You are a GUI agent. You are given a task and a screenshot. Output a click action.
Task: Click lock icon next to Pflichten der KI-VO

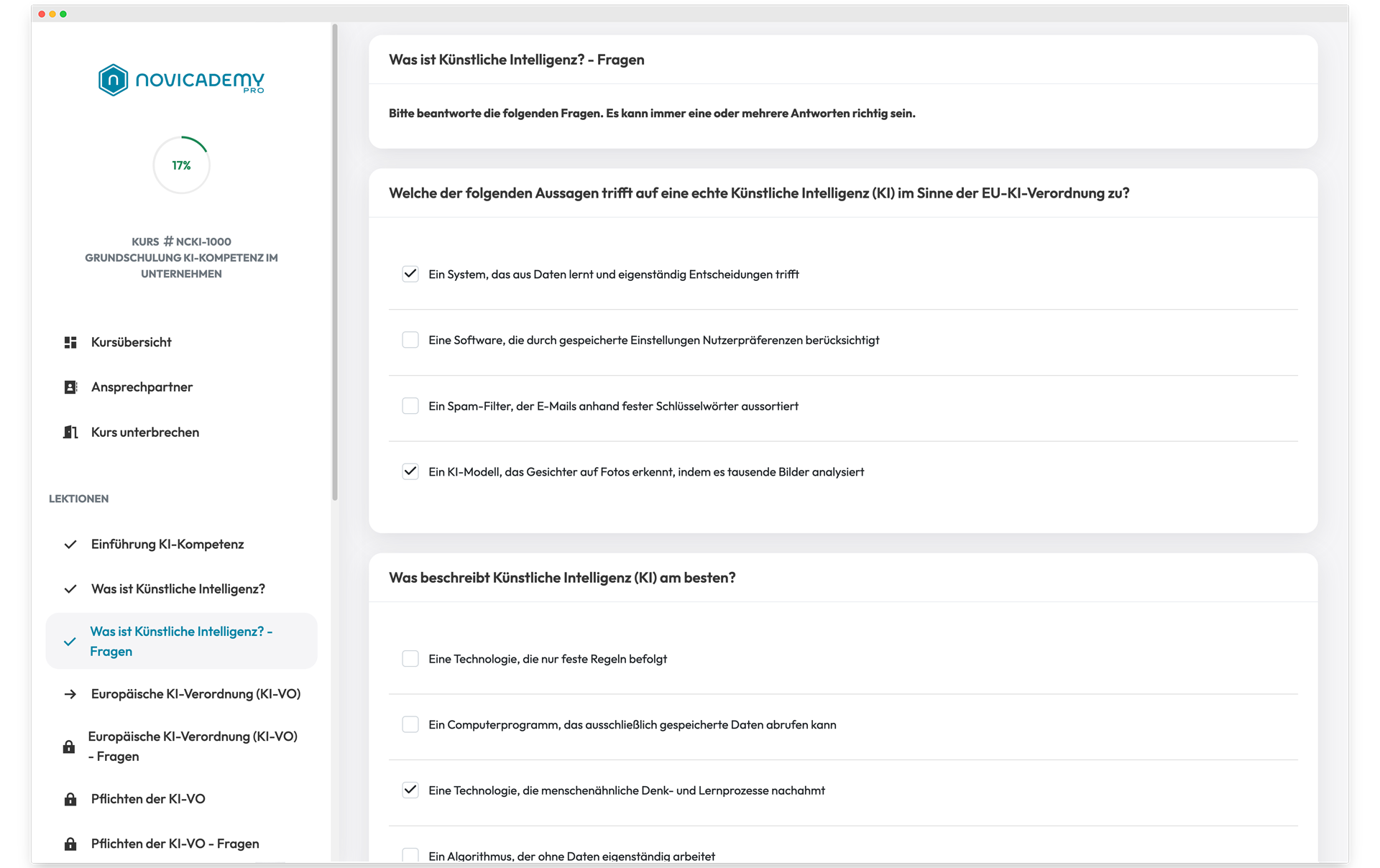[x=70, y=799]
